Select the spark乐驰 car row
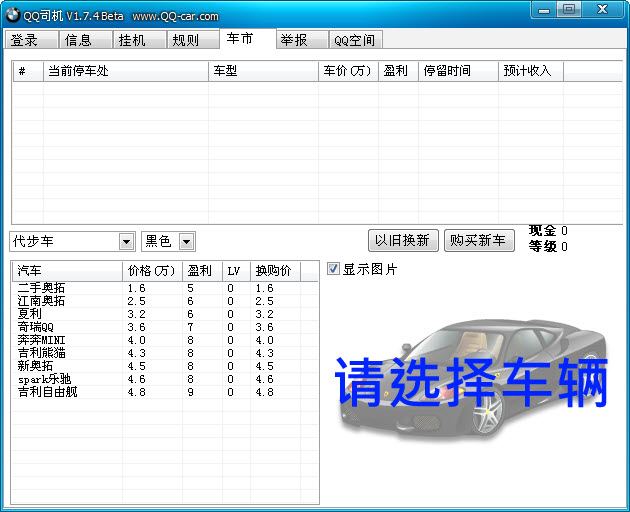 (165, 379)
